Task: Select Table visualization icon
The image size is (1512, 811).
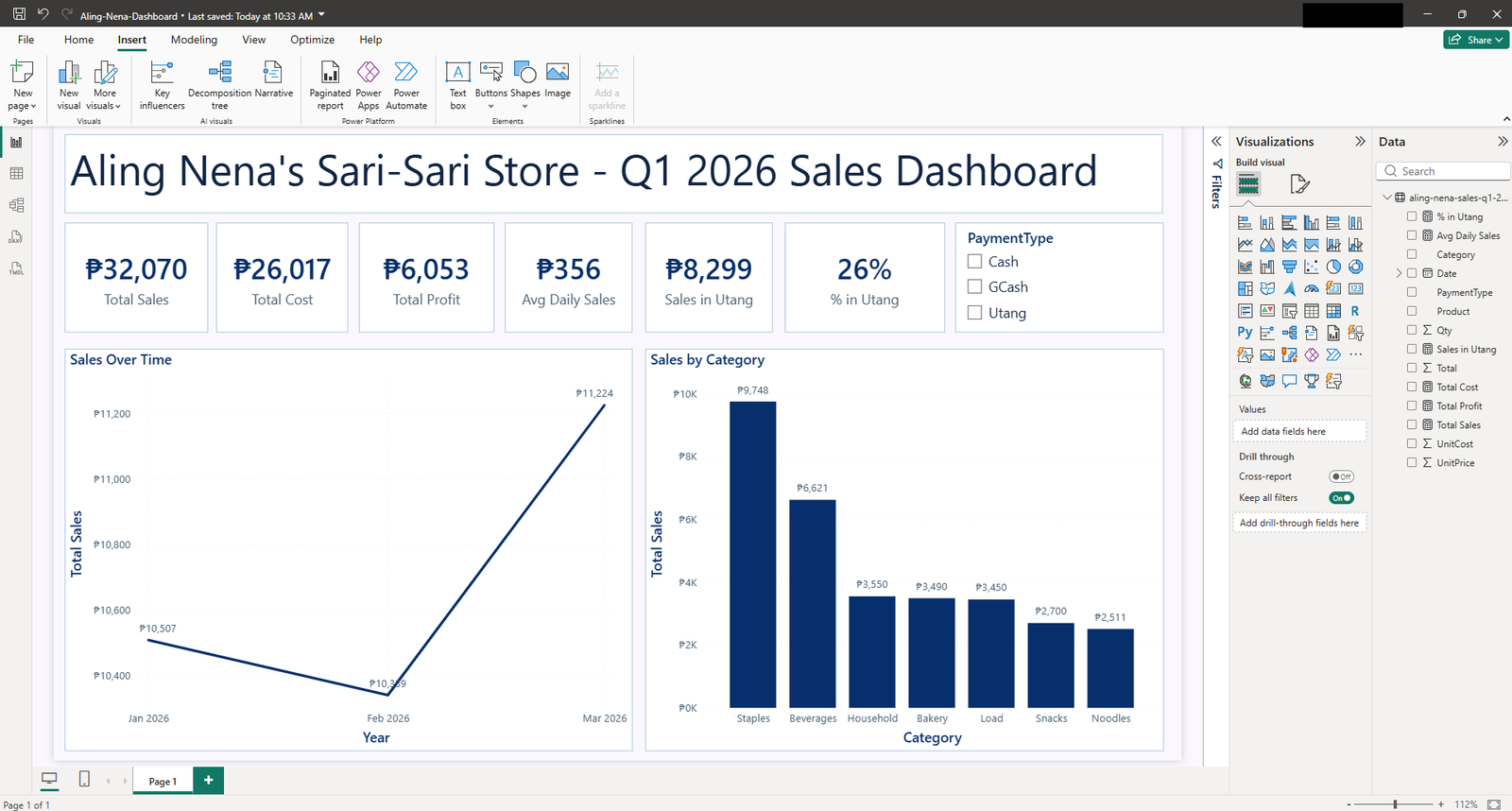Action: point(1312,311)
